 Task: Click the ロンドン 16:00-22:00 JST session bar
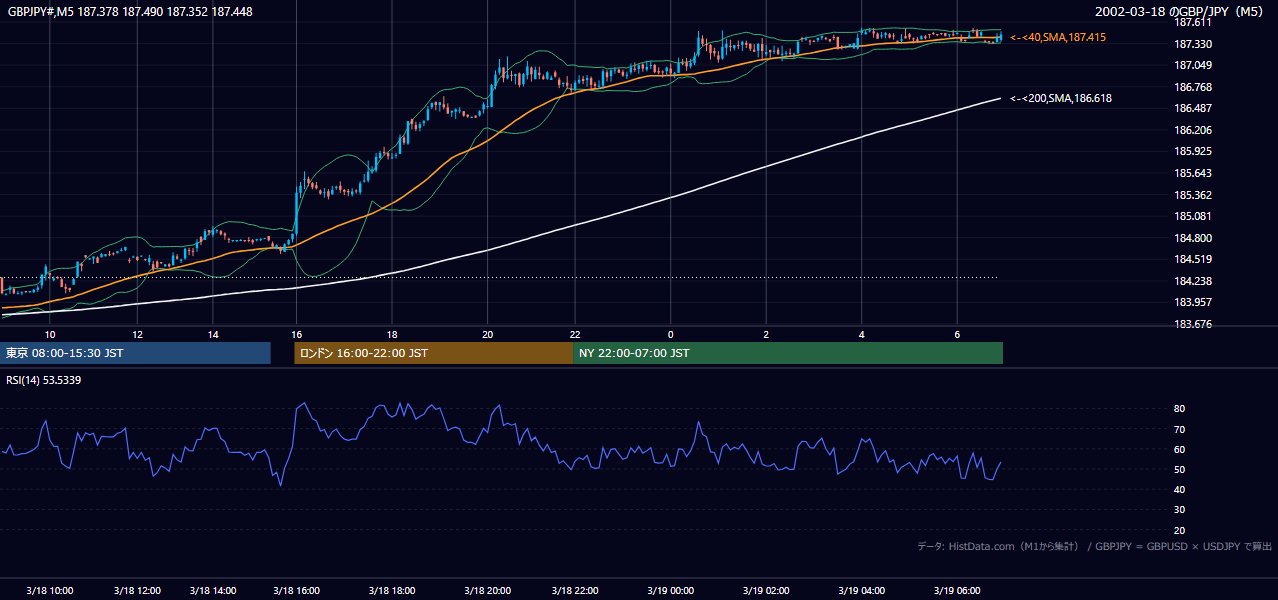(434, 353)
